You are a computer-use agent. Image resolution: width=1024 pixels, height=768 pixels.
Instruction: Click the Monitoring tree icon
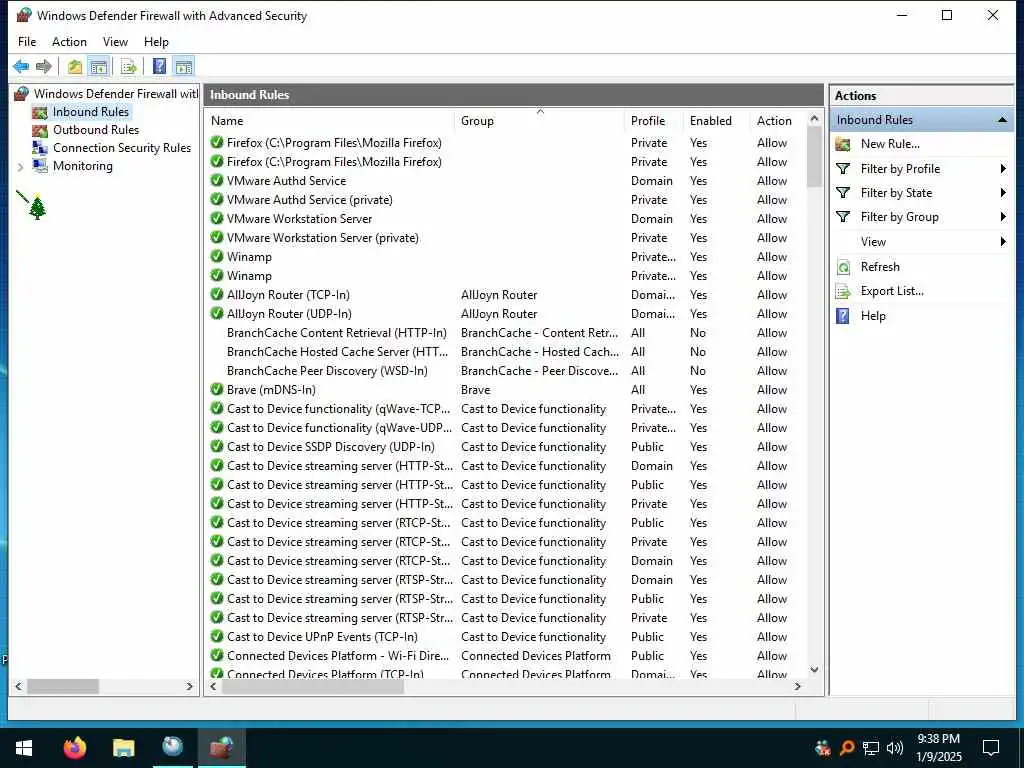point(40,166)
